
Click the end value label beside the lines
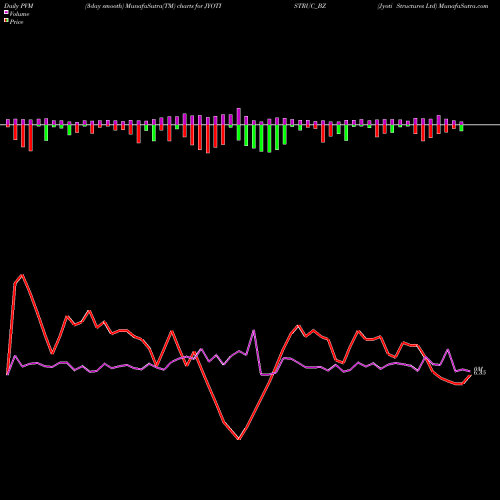480,371
